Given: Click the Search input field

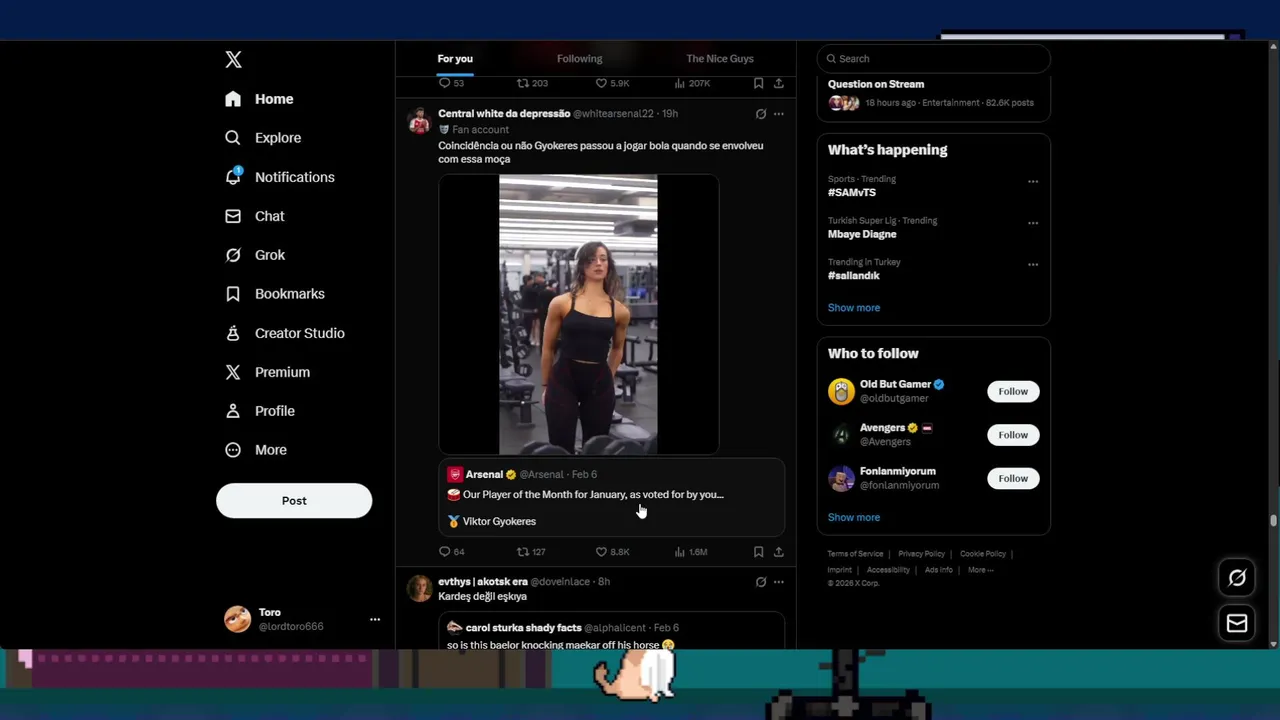Looking at the screenshot, I should tap(934, 59).
